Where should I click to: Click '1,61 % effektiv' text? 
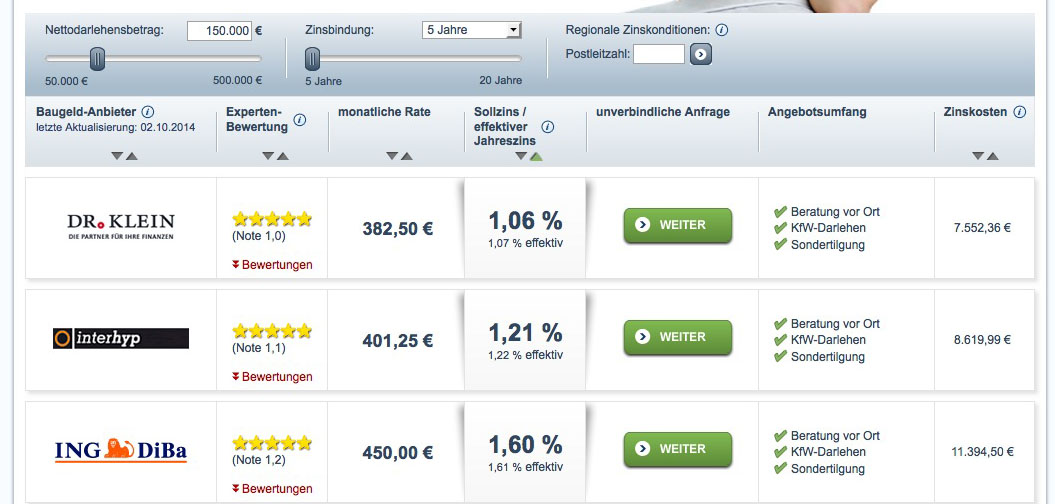coord(525,467)
